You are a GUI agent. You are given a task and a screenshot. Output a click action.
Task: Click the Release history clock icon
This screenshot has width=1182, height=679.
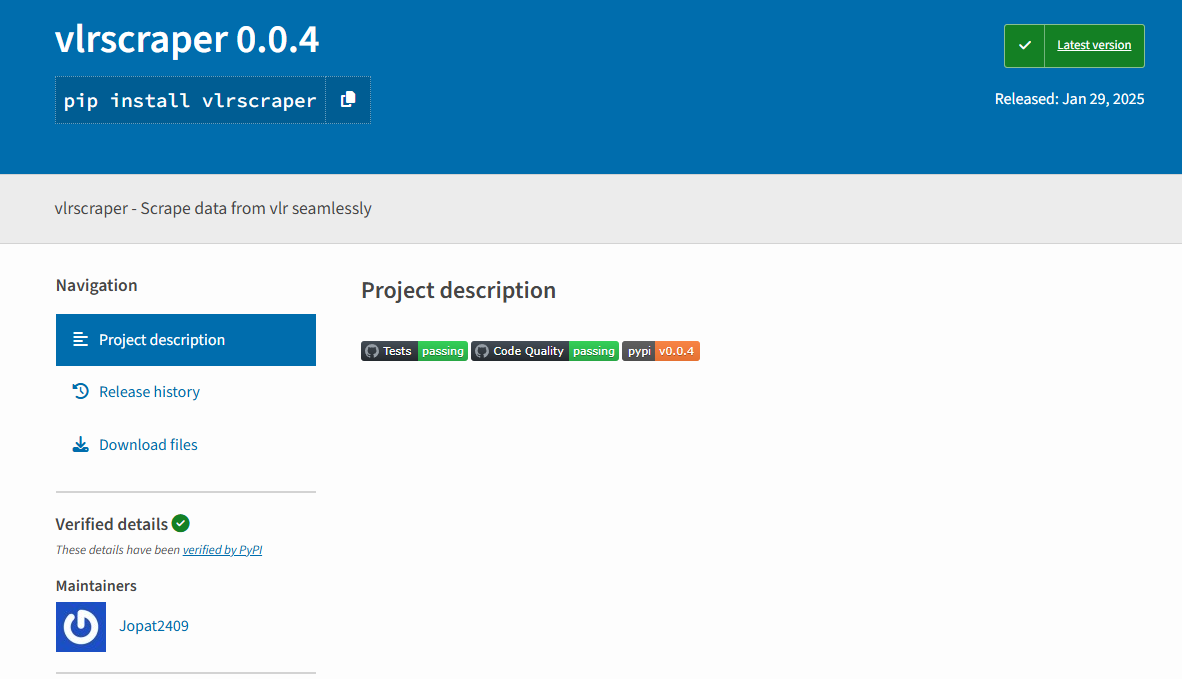coord(81,391)
